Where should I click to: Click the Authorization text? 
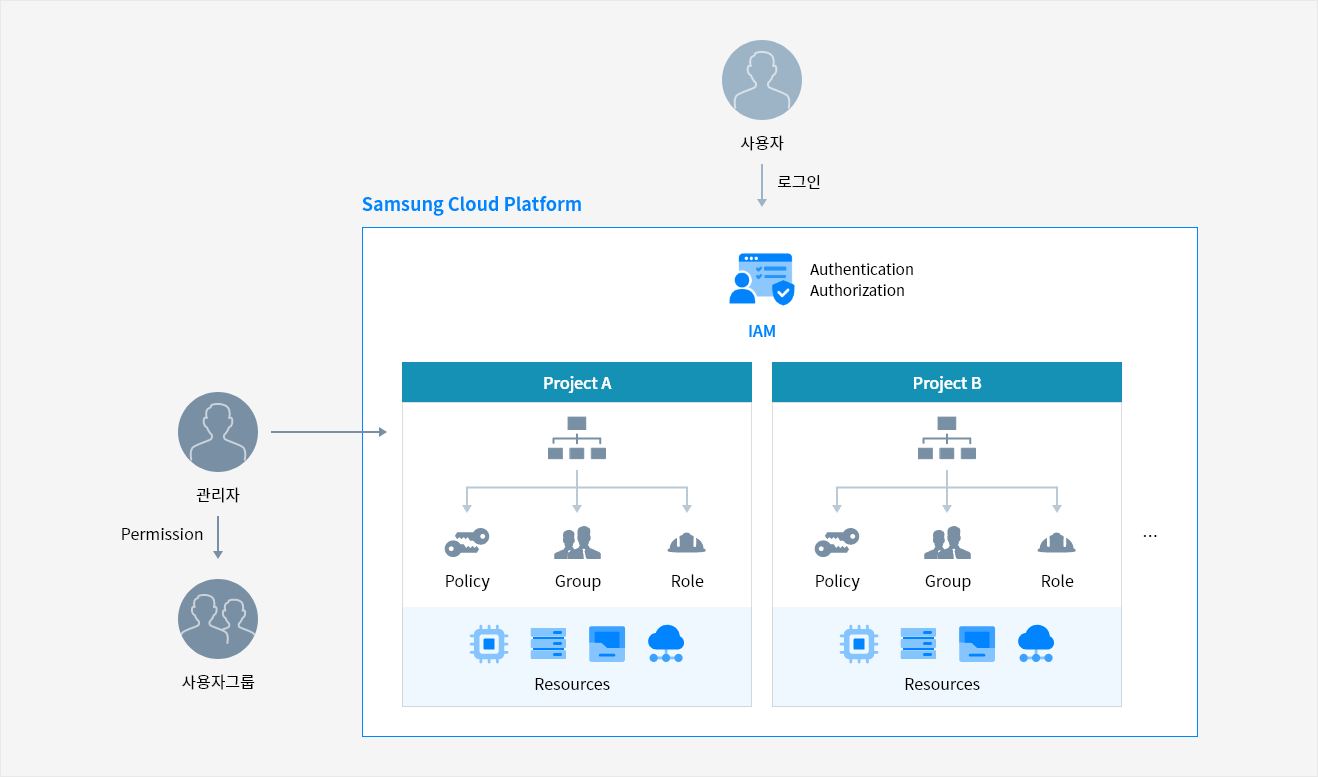pos(857,290)
